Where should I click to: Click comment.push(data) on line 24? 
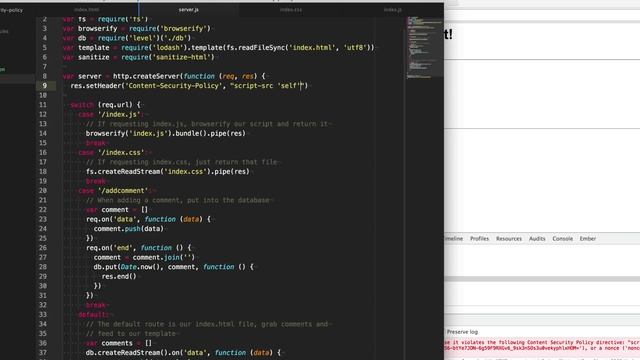tap(129, 229)
